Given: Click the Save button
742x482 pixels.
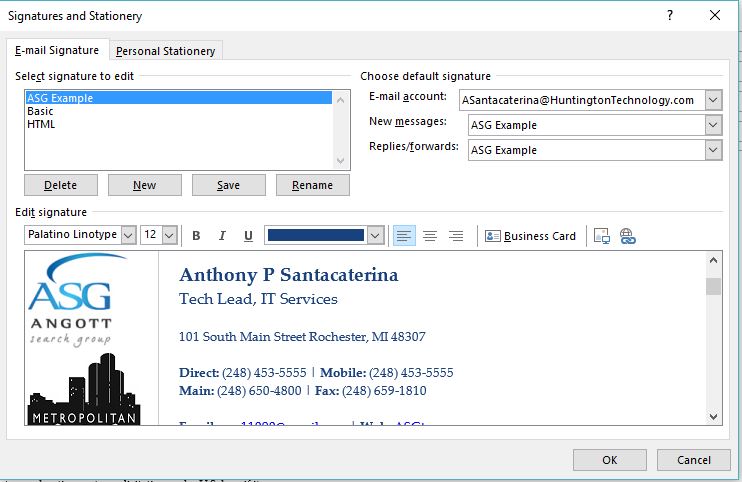Looking at the screenshot, I should point(229,185).
